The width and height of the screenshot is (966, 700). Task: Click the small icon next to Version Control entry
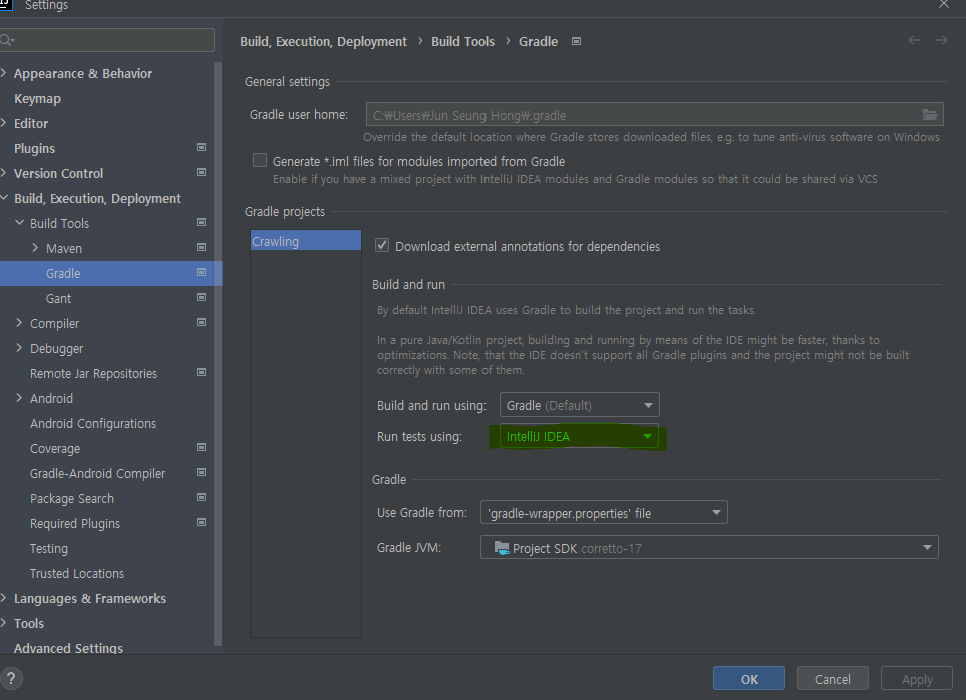[203, 173]
